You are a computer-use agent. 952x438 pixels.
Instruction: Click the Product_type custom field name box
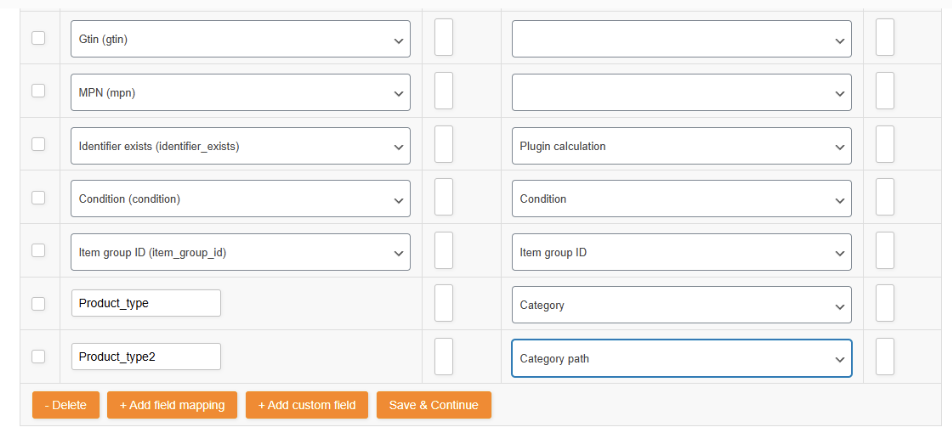point(146,303)
